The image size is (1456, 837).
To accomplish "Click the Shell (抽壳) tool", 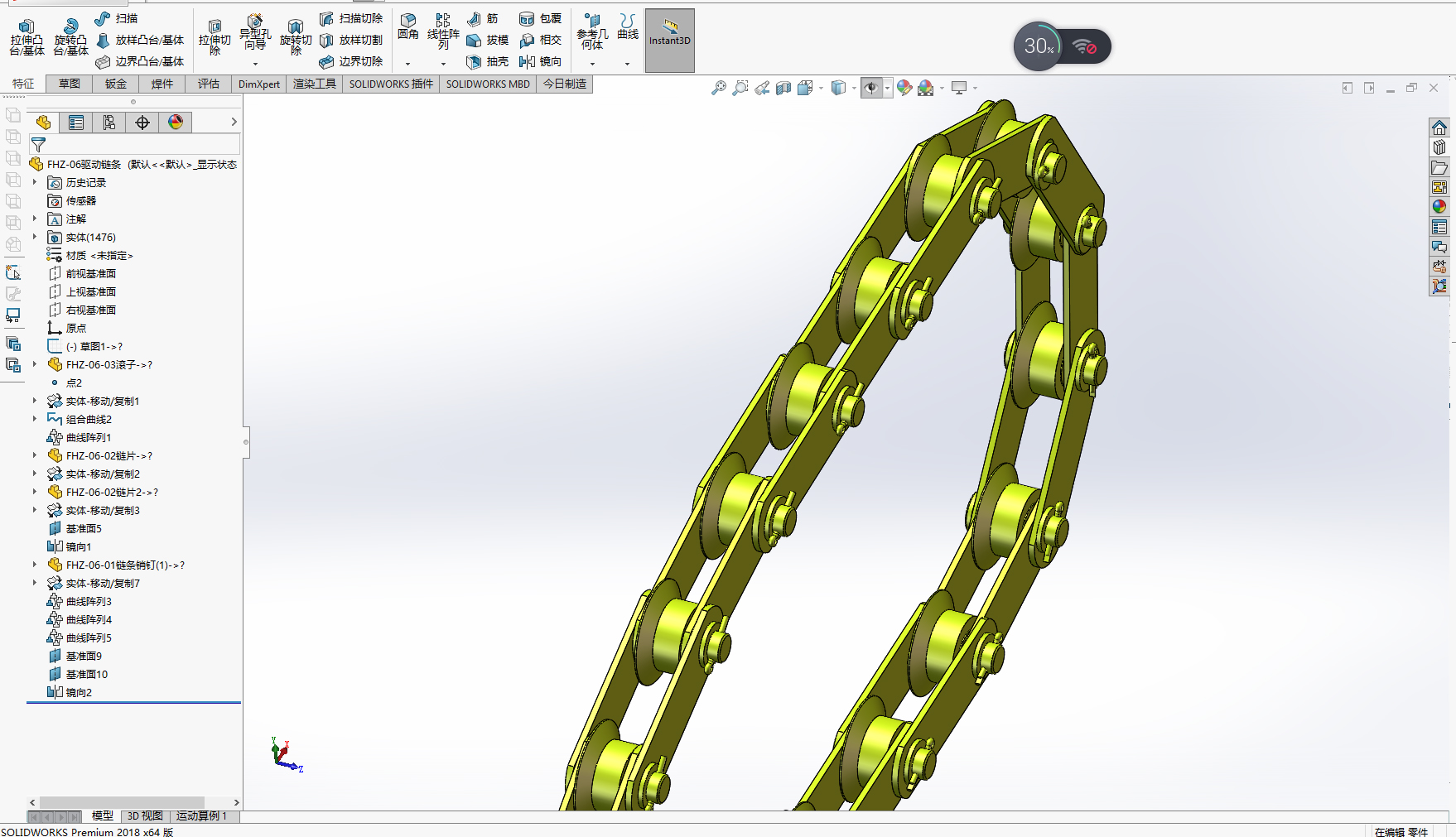I will pyautogui.click(x=487, y=61).
